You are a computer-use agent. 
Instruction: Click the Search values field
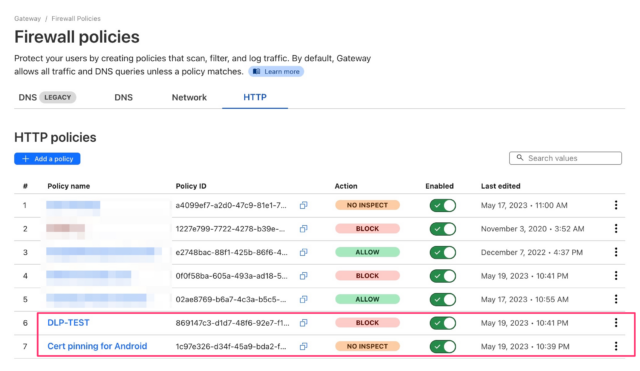point(565,158)
